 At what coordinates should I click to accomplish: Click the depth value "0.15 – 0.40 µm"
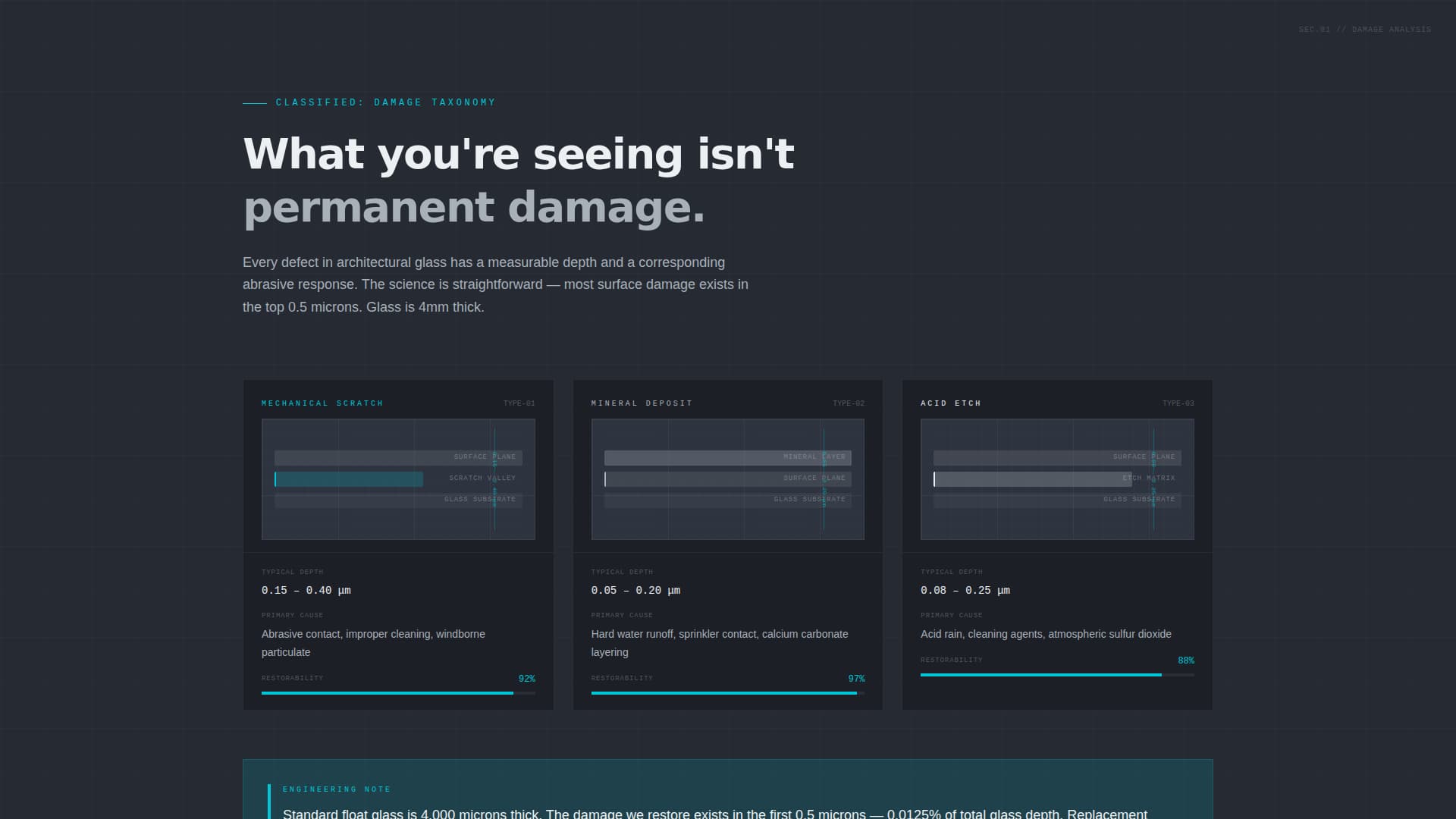point(306,591)
